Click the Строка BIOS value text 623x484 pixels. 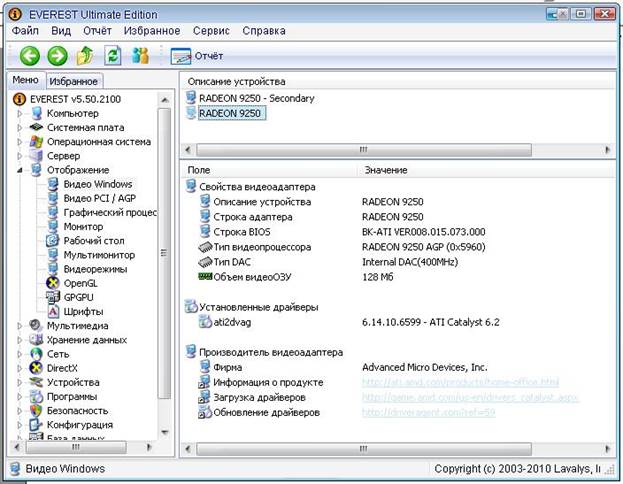pyautogui.click(x=424, y=232)
